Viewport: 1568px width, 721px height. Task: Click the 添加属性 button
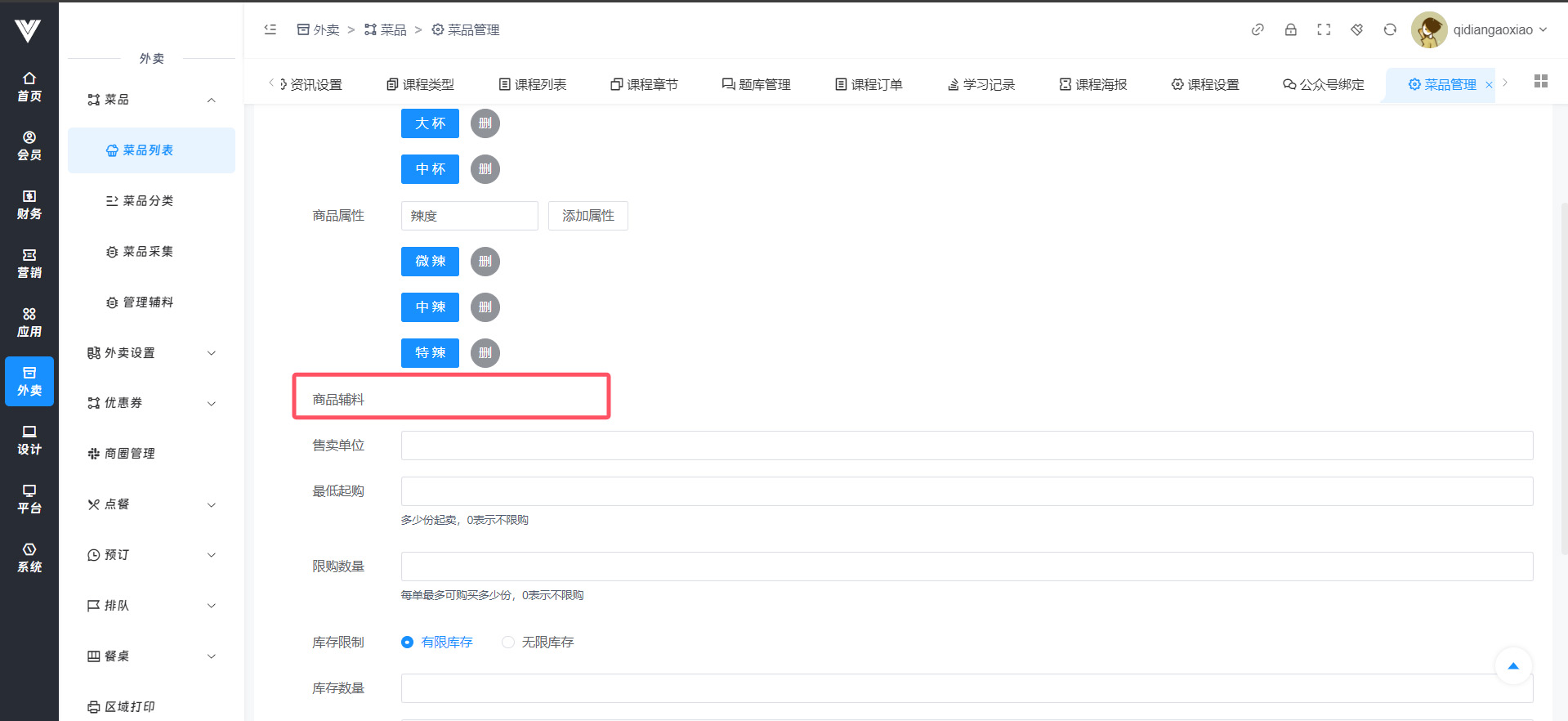click(587, 216)
